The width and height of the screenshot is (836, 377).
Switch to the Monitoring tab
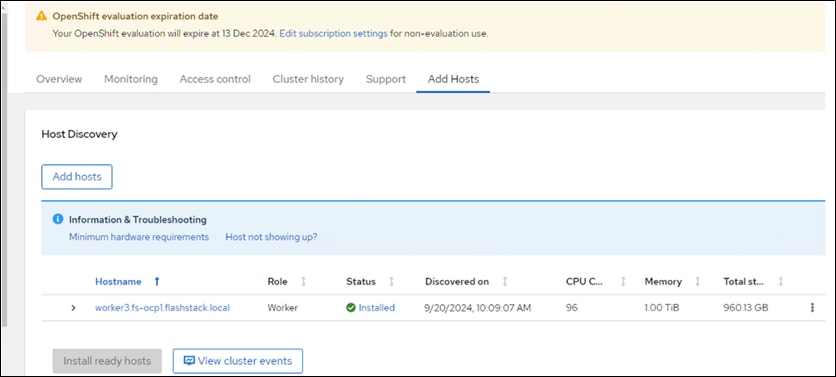pos(131,79)
